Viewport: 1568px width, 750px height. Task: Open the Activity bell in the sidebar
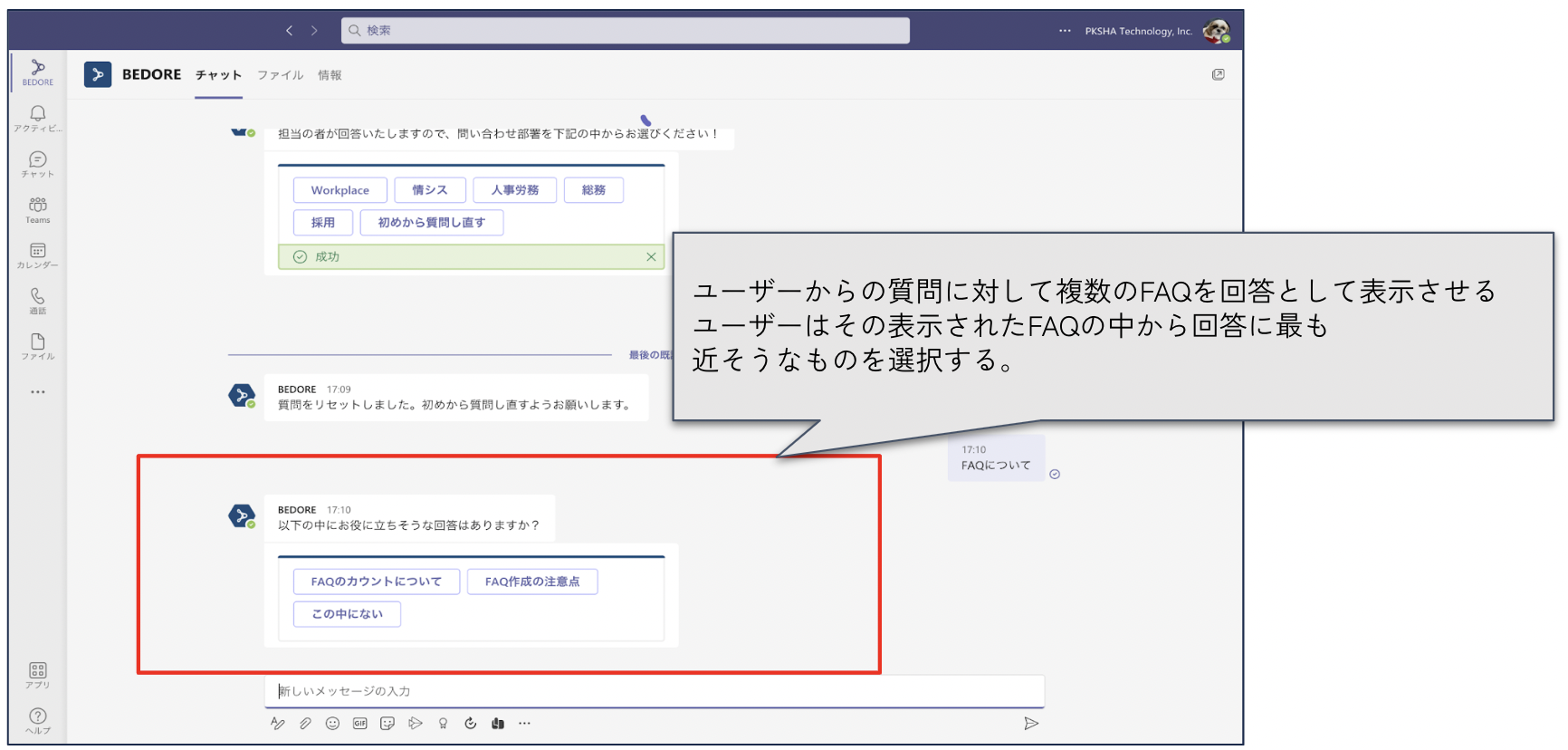38,118
